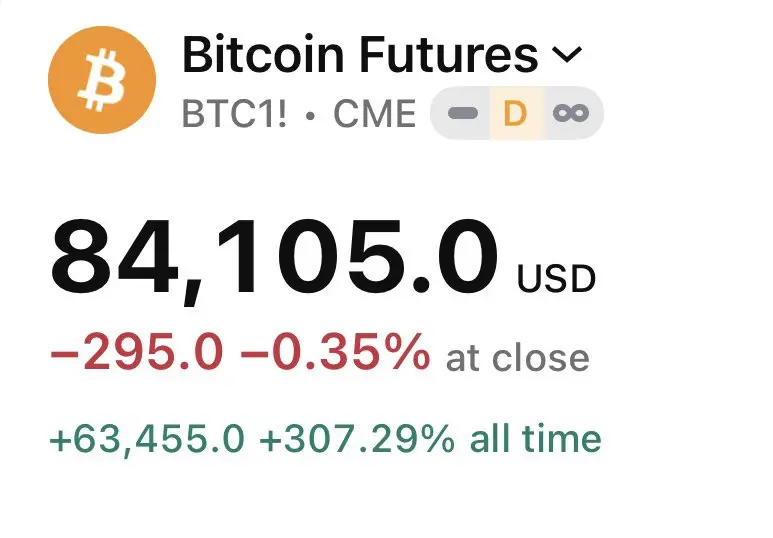Click the USD currency label

tap(556, 279)
